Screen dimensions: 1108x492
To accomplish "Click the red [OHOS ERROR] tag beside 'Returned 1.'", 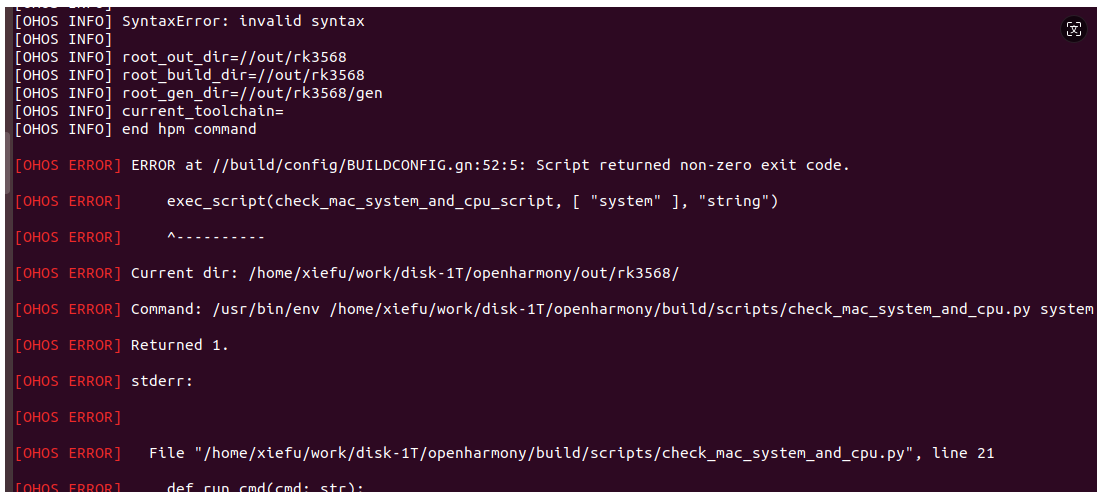I will pyautogui.click(x=68, y=346).
